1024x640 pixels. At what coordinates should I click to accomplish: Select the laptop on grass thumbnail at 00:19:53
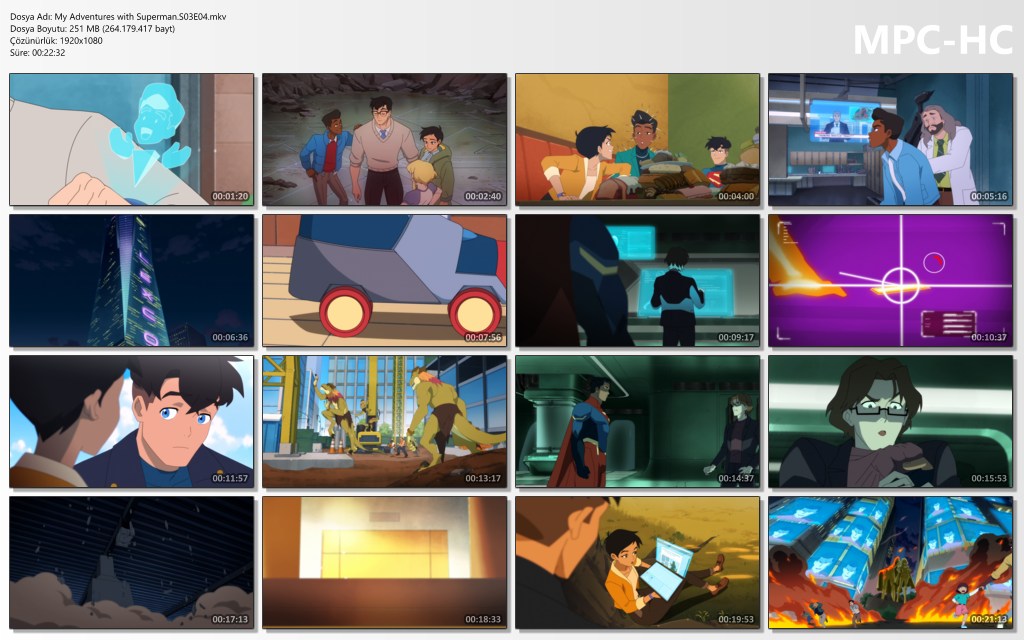tap(637, 563)
